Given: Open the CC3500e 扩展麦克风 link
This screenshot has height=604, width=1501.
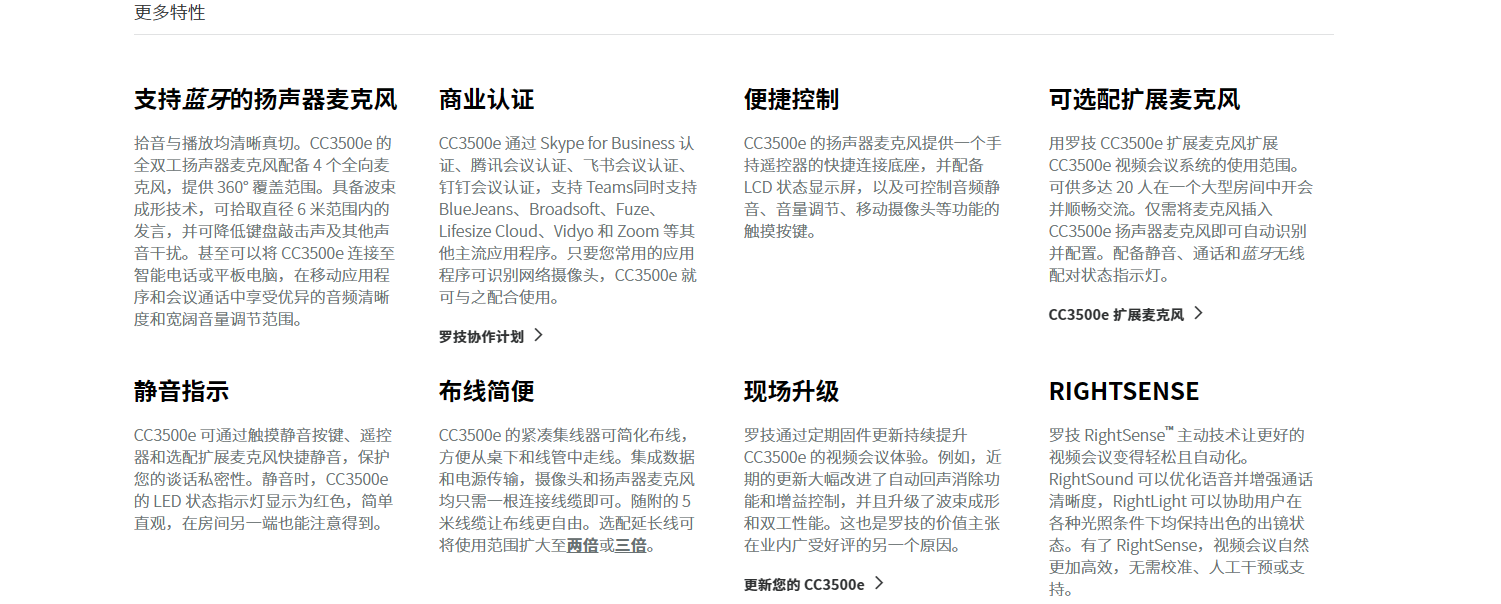Looking at the screenshot, I should coord(1116,314).
